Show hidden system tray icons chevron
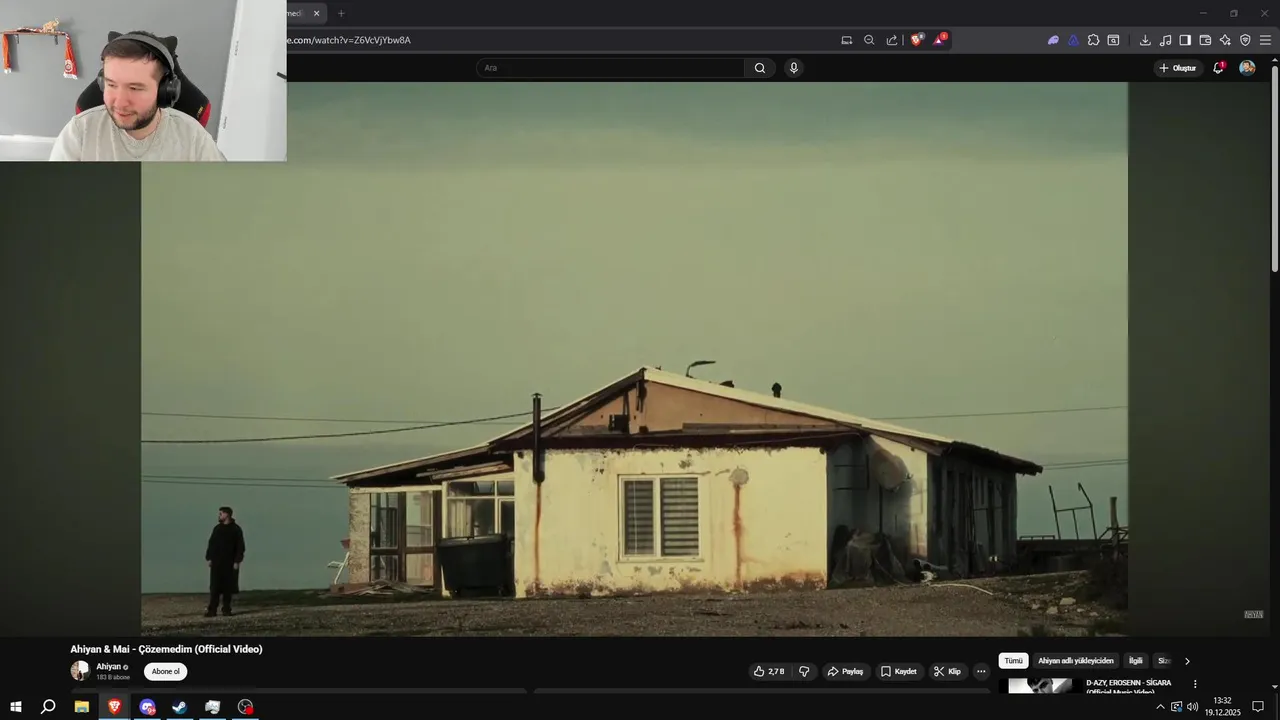1280x720 pixels. pos(1160,707)
